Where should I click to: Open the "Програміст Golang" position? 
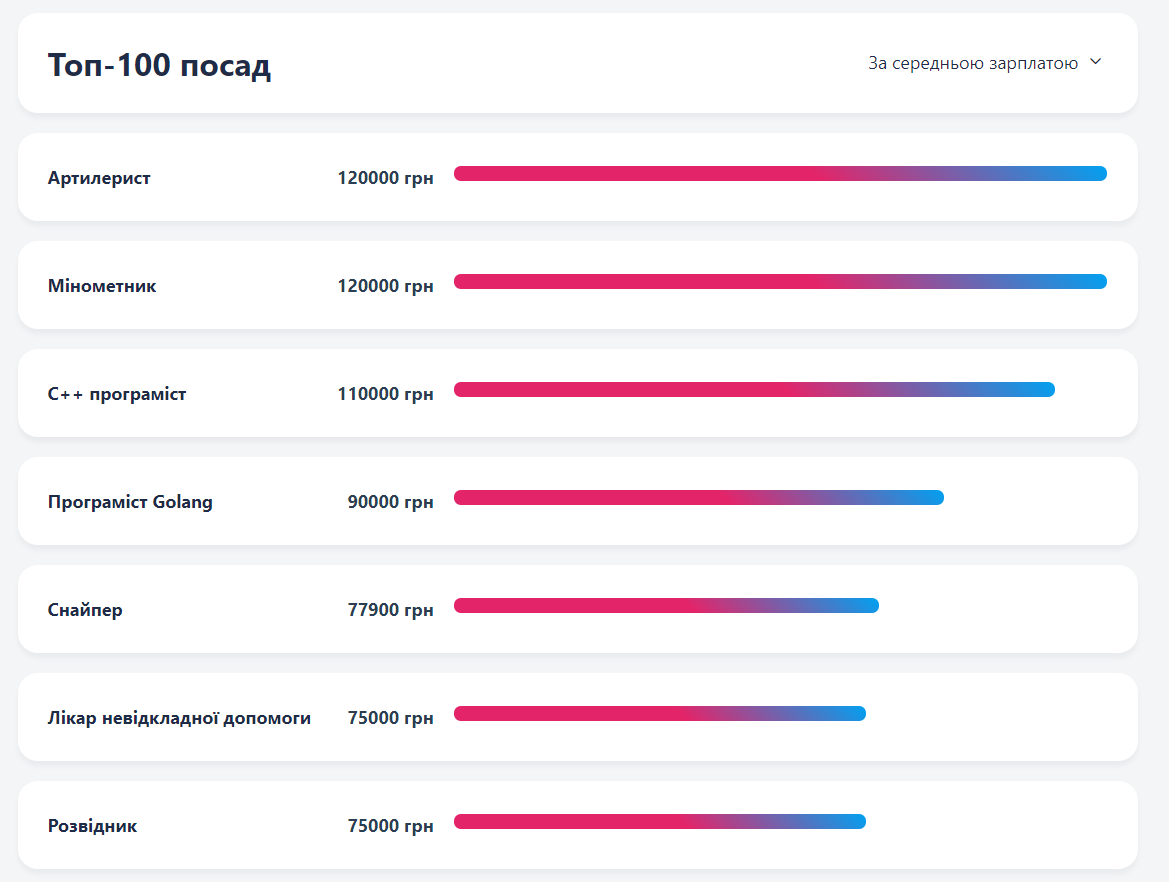(130, 502)
